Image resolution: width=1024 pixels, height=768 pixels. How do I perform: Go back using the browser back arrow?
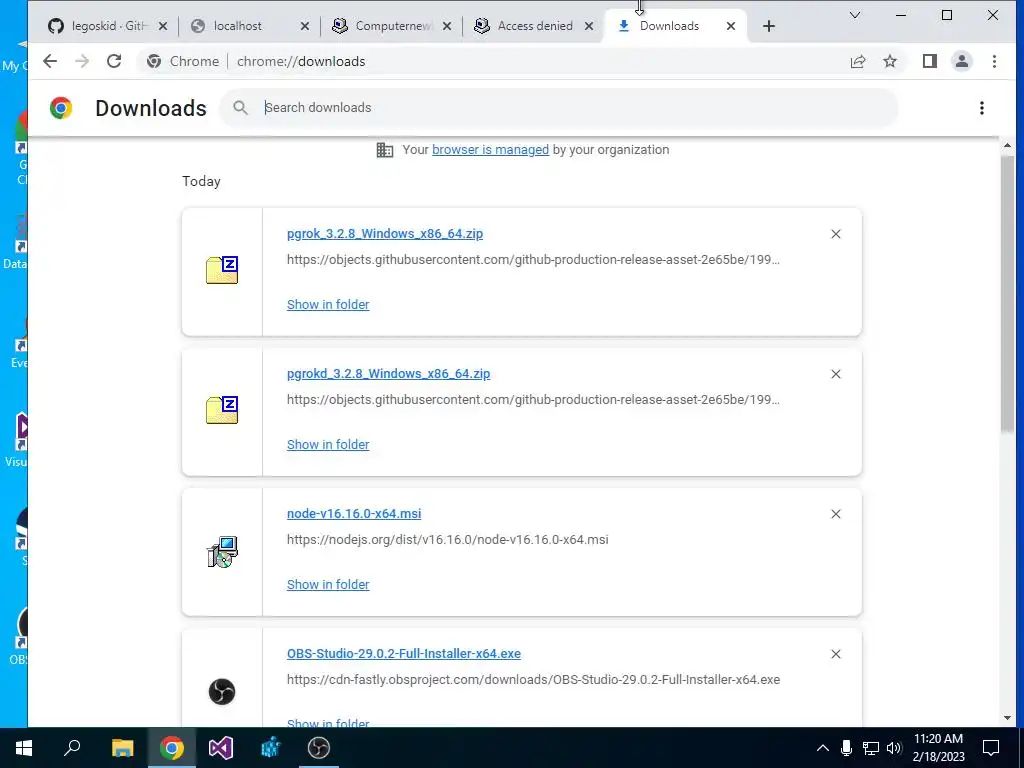(50, 61)
